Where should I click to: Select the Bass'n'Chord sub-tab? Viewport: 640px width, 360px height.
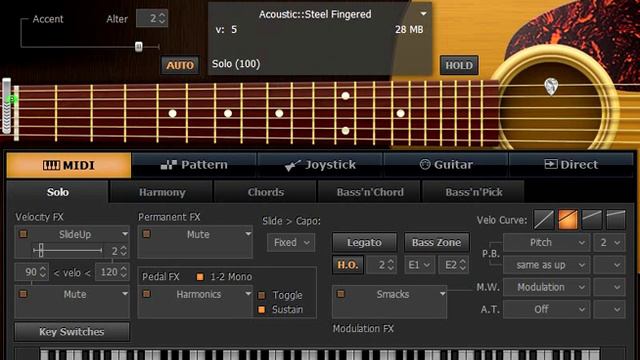(x=370, y=192)
